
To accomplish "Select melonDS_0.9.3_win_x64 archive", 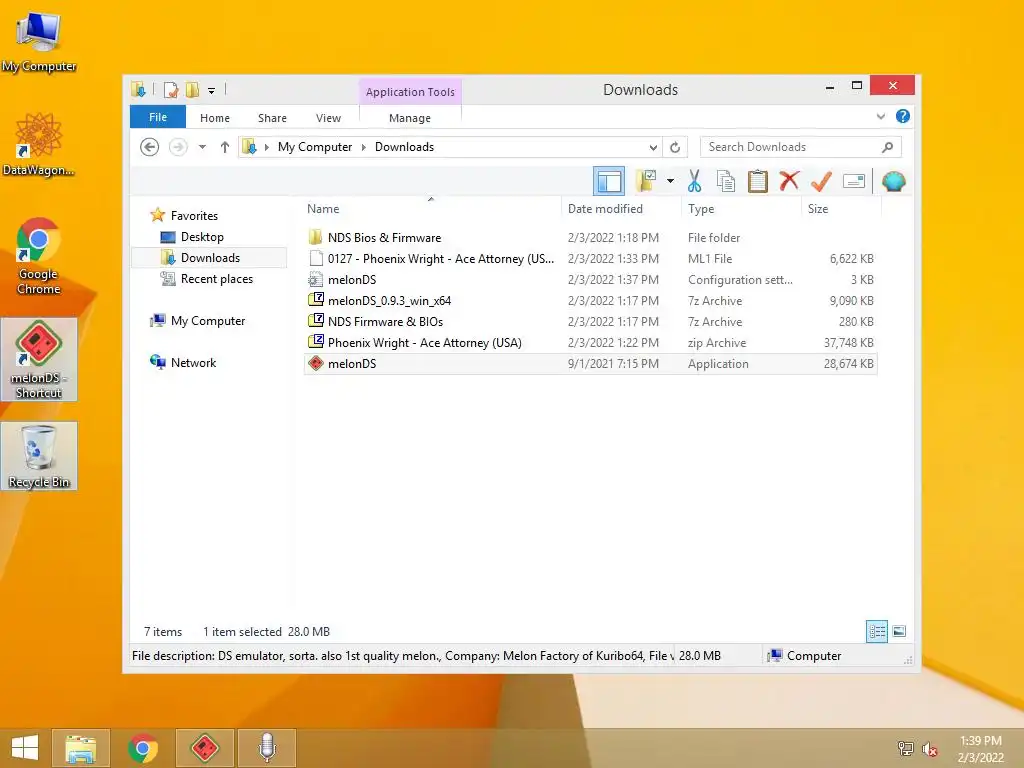I will click(x=590, y=300).
